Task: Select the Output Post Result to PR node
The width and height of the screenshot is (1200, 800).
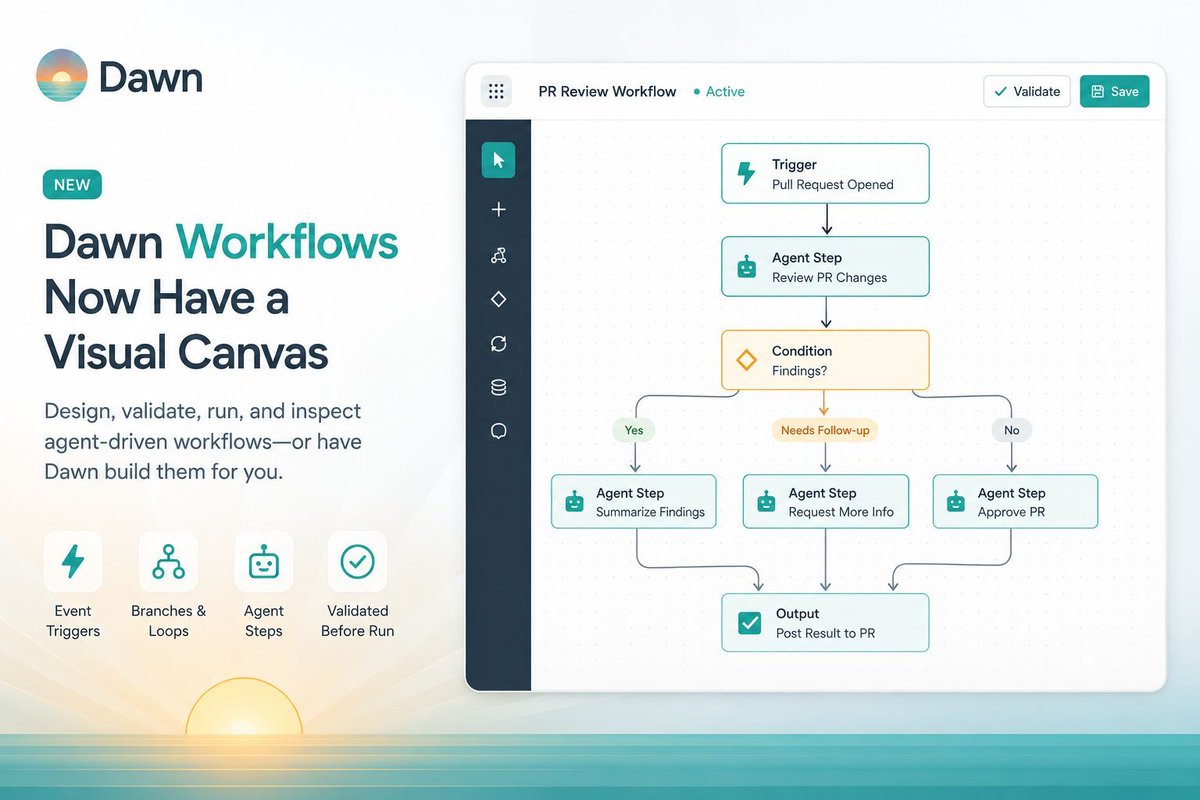Action: pyautogui.click(x=825, y=623)
